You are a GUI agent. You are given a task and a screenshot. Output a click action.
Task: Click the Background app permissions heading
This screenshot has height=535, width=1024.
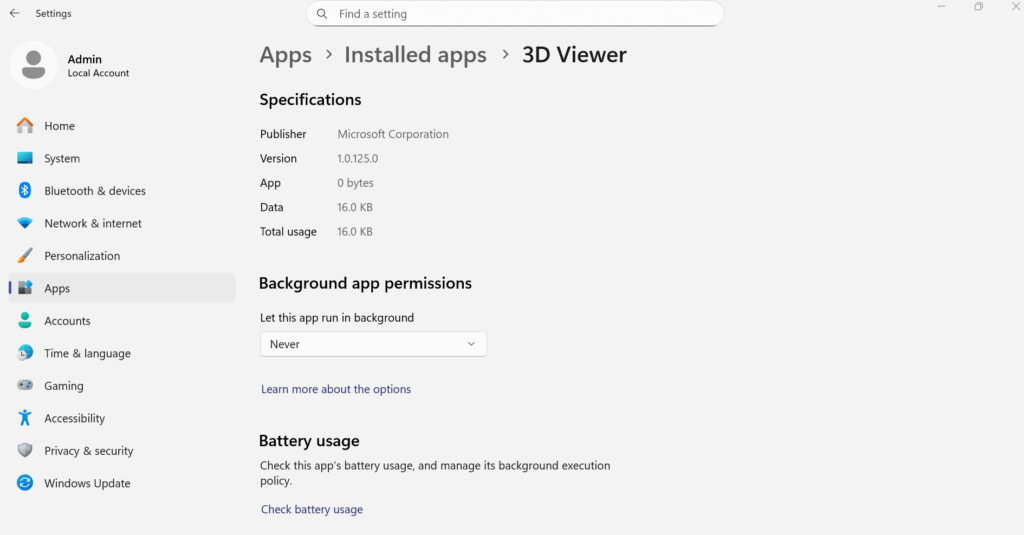coord(365,283)
